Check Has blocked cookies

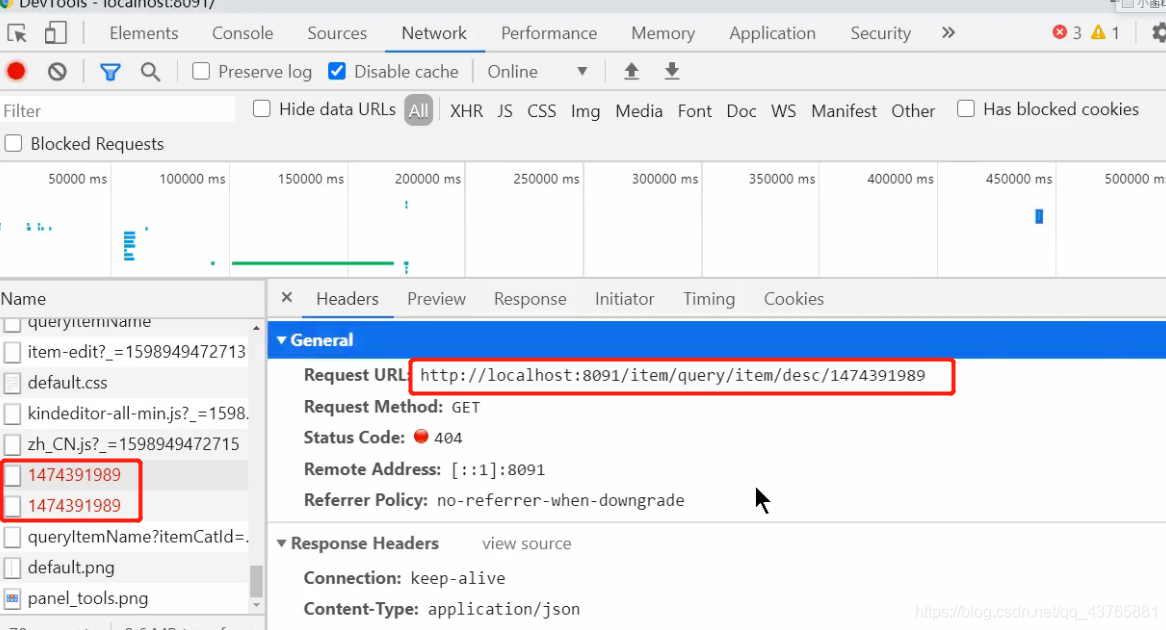pos(966,109)
